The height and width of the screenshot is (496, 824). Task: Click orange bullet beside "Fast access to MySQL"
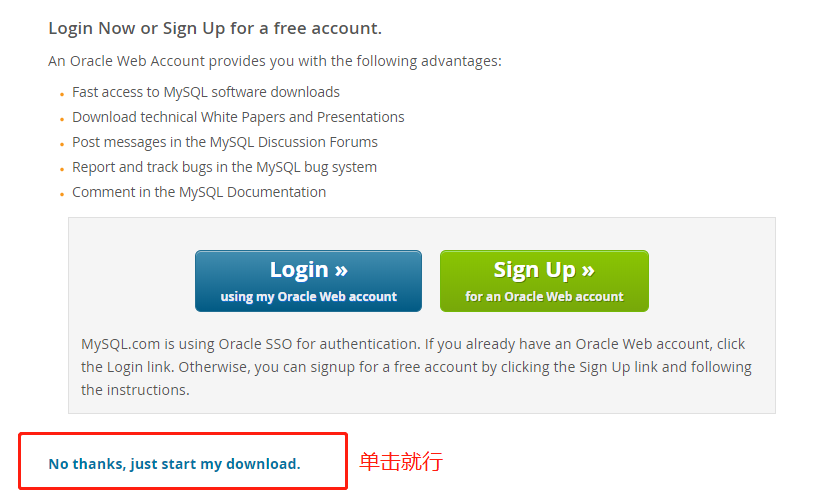62,95
